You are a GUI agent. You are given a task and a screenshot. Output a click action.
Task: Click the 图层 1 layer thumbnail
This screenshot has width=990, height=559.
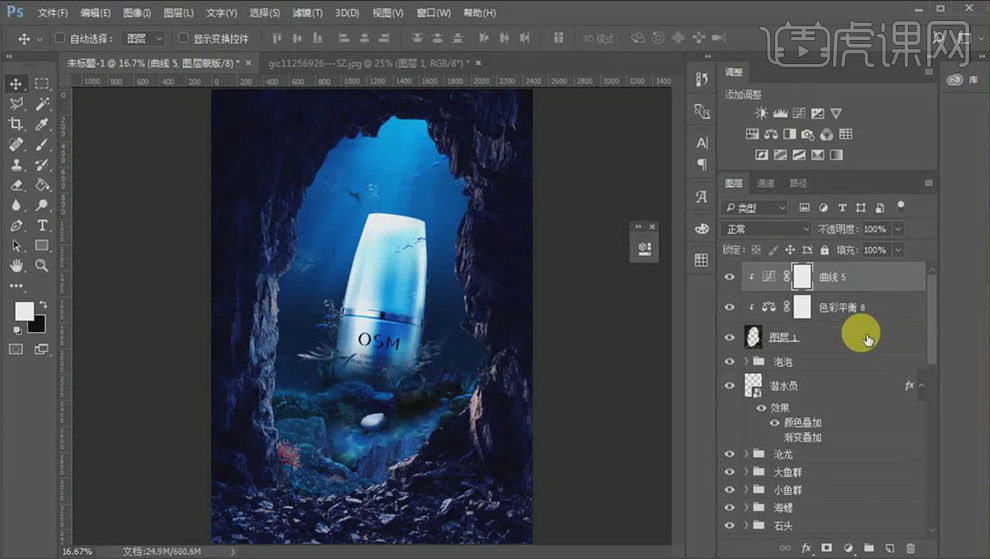754,337
